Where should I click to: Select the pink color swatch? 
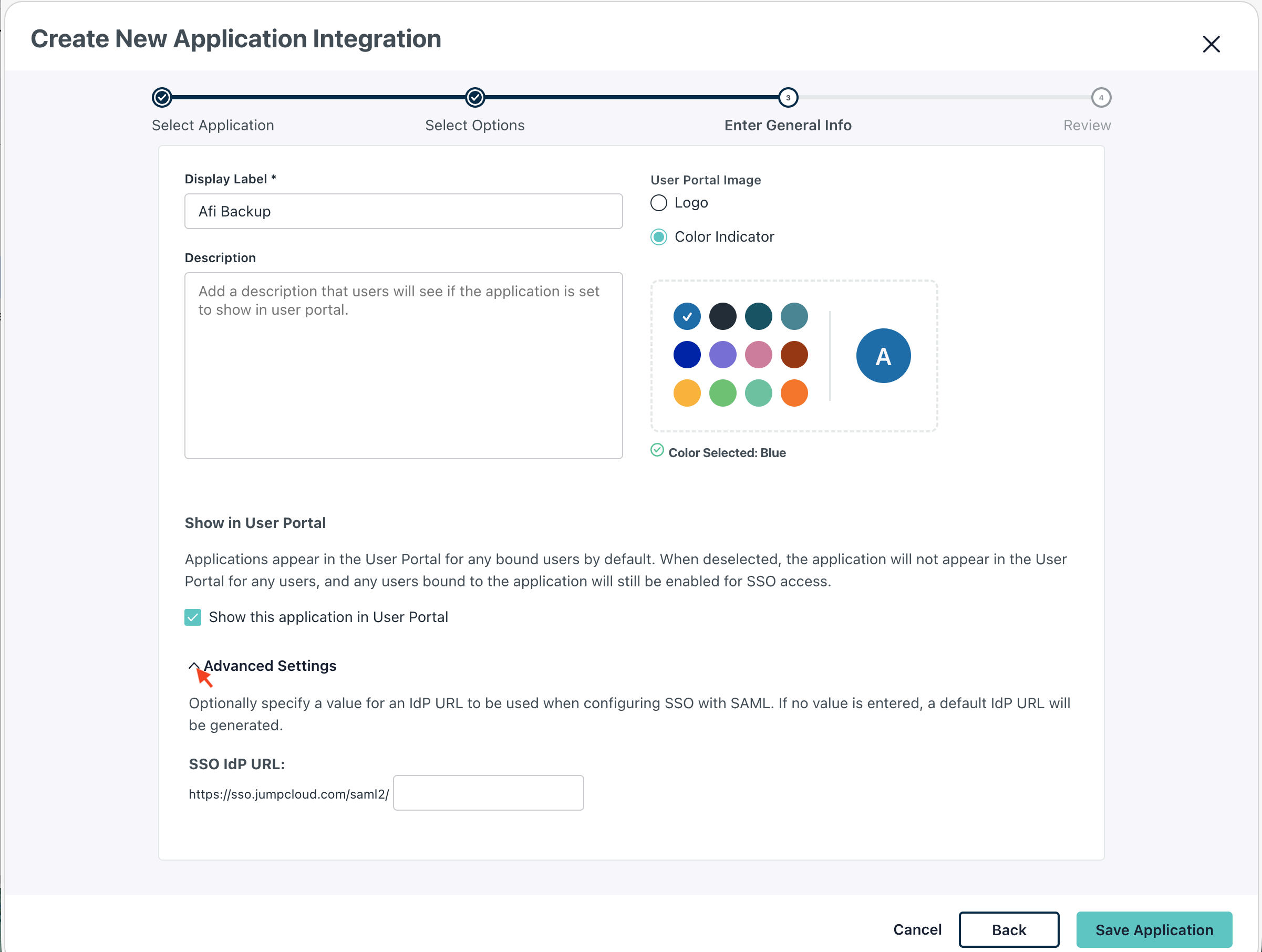click(x=758, y=355)
